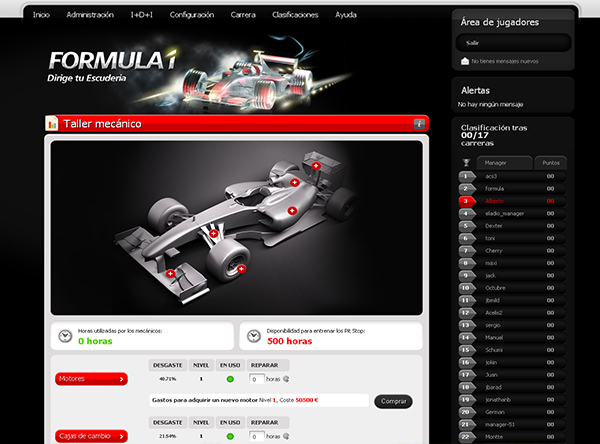Click the repair icon next to Motores hours

[286, 379]
